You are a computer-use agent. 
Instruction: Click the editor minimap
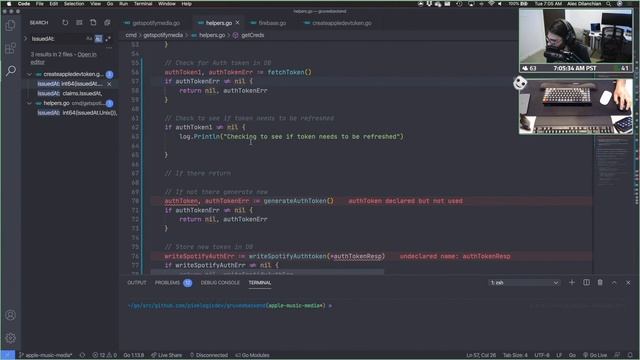tap(612, 163)
